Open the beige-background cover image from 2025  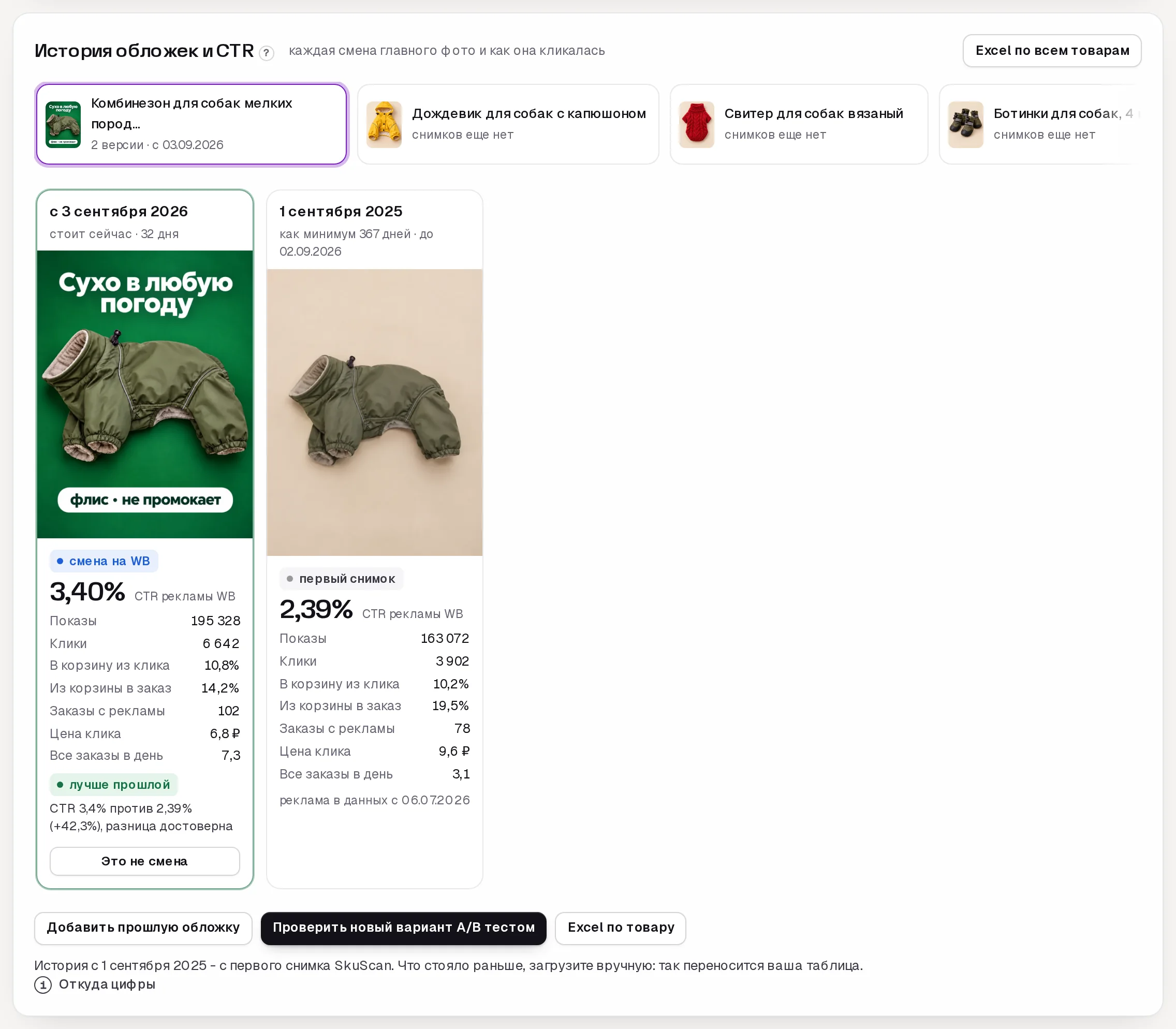[374, 413]
